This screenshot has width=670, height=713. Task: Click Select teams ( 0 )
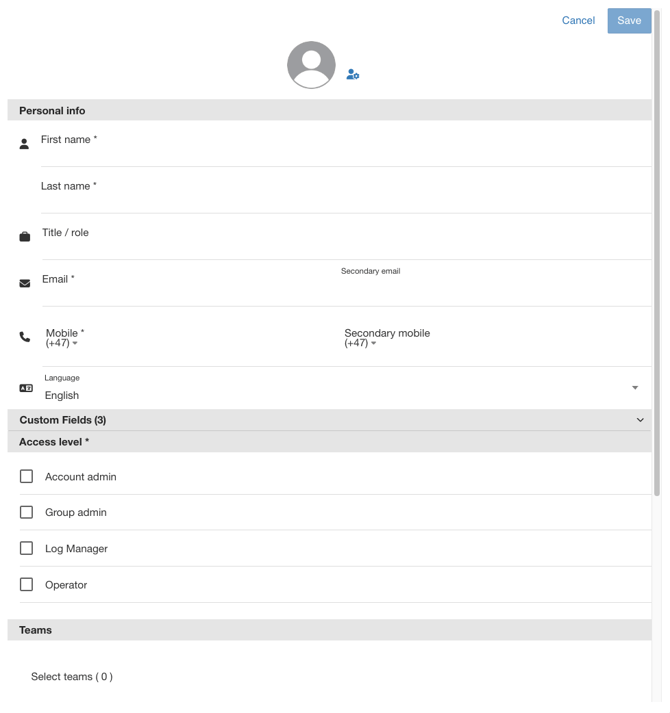coord(72,677)
